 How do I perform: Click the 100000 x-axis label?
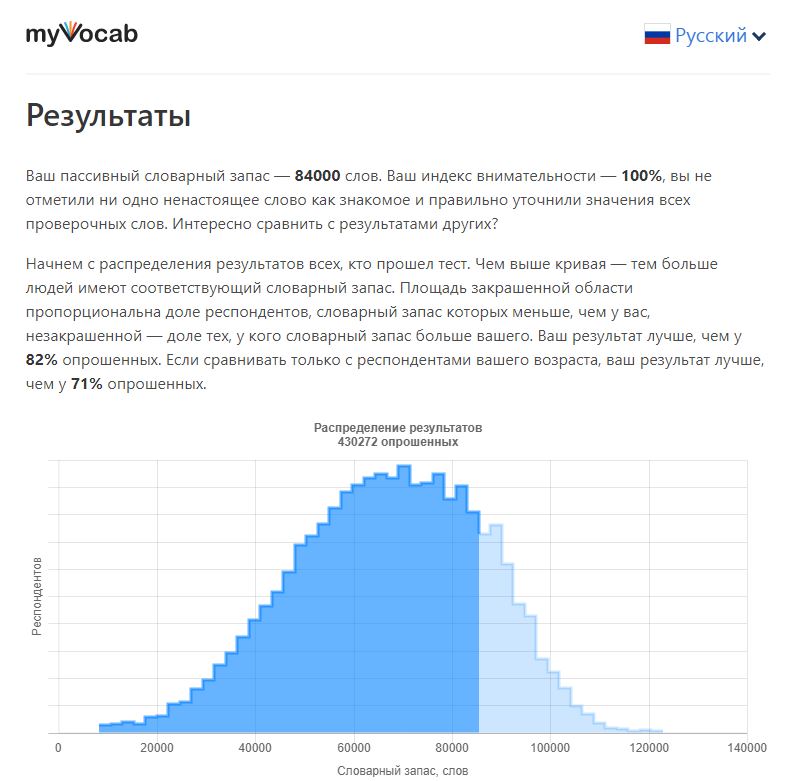coord(550,748)
